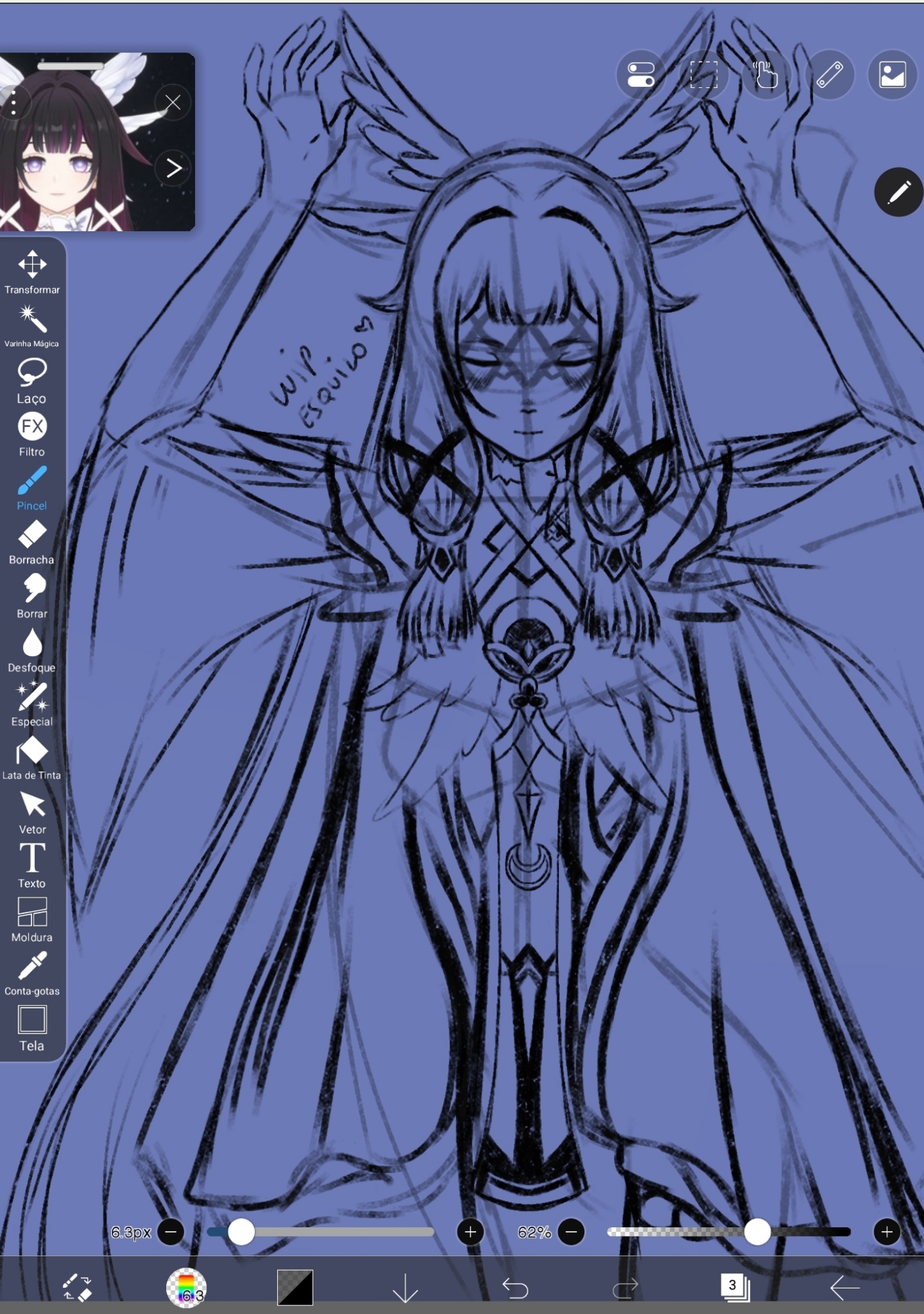This screenshot has width=924, height=1314.
Task: Swap between brush and eraser
Action: (77, 1287)
